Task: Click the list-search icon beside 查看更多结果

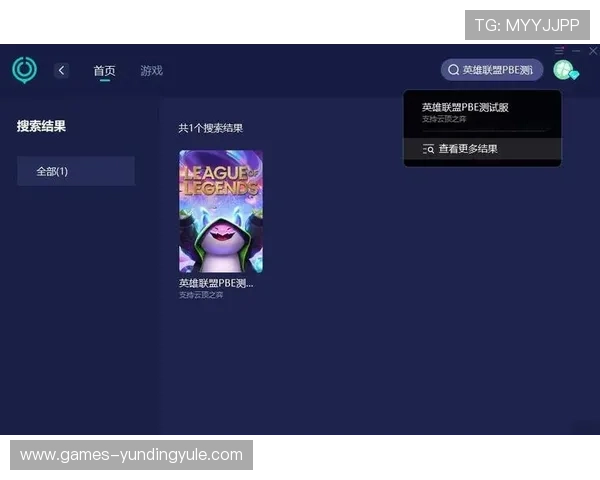Action: (429, 149)
